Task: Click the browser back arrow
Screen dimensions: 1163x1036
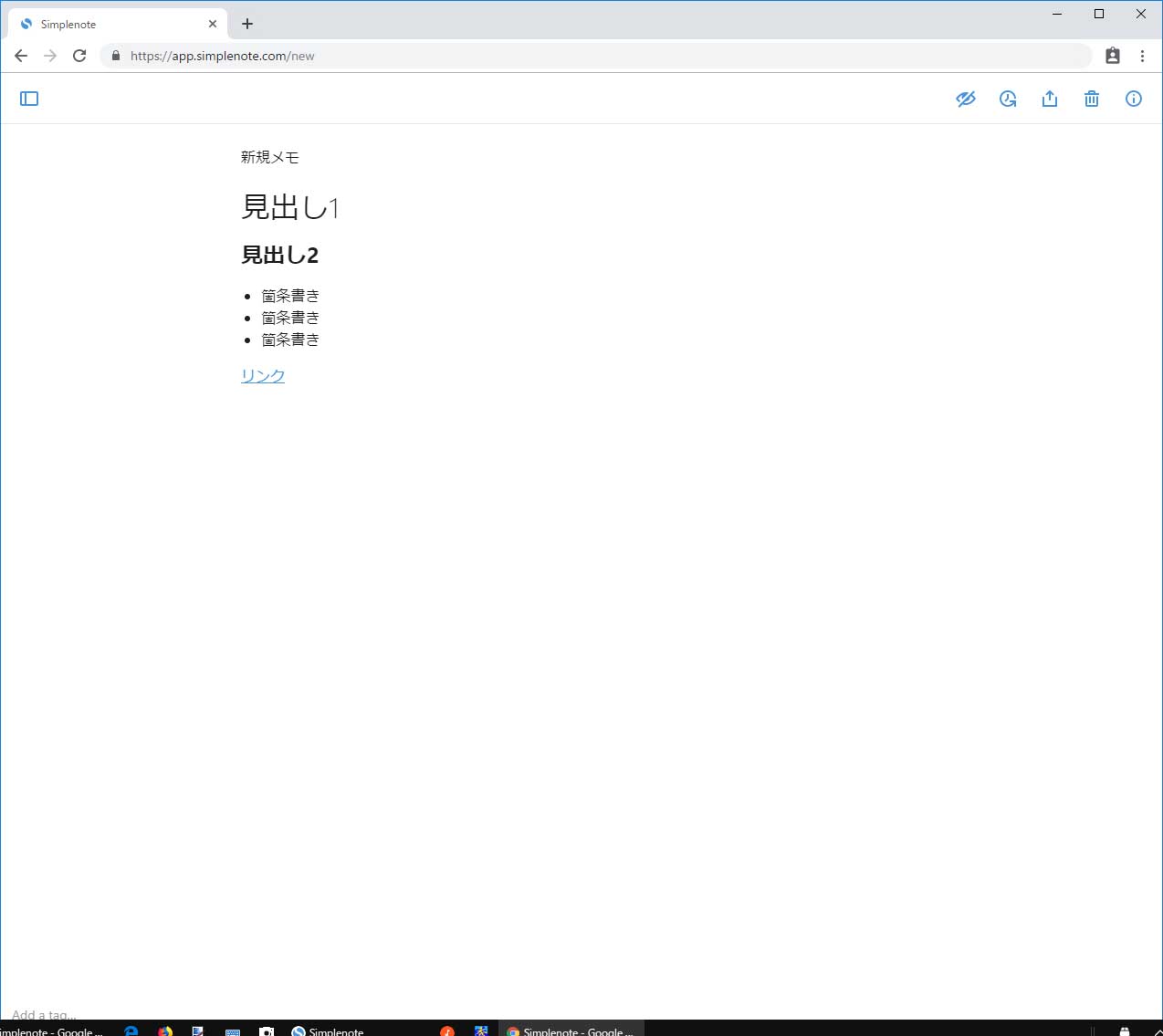Action: tap(20, 56)
